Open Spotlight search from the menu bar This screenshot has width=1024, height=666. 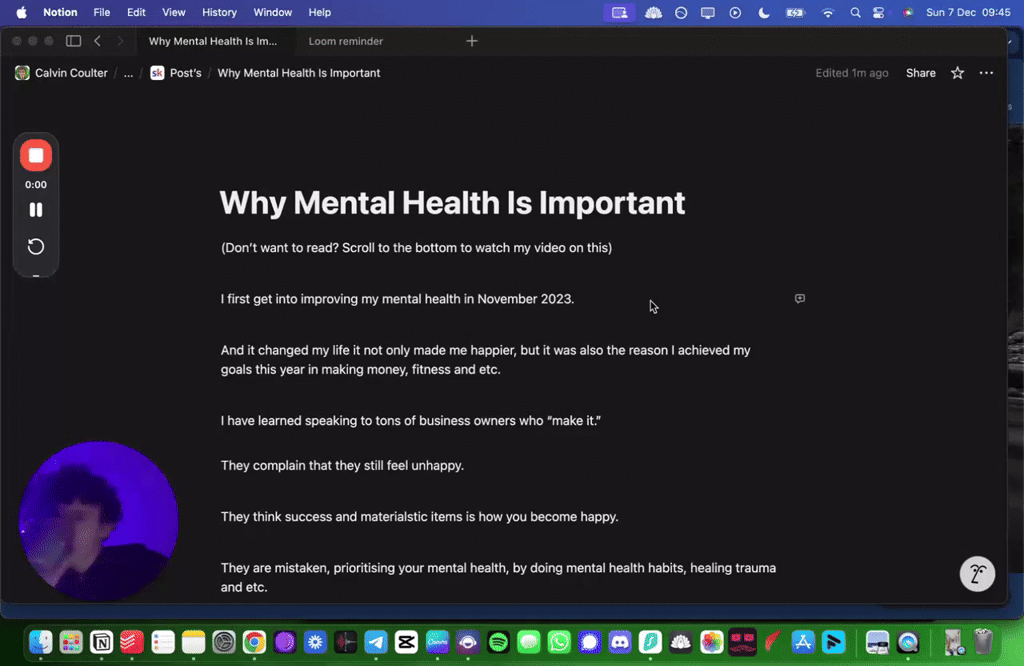click(855, 12)
